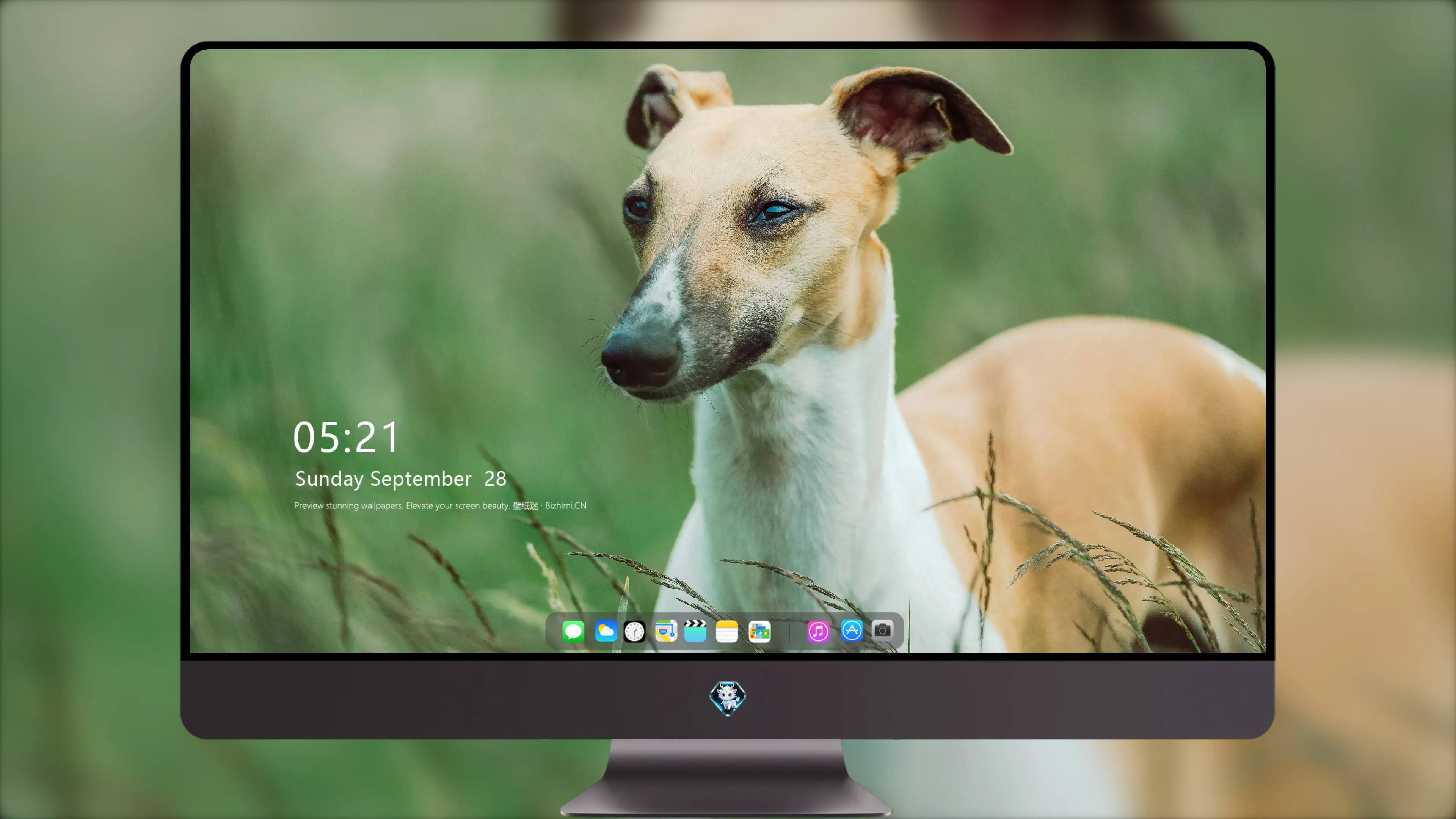Click the dragon logo on the monitor chin
Image resolution: width=1456 pixels, height=819 pixels.
point(728,698)
